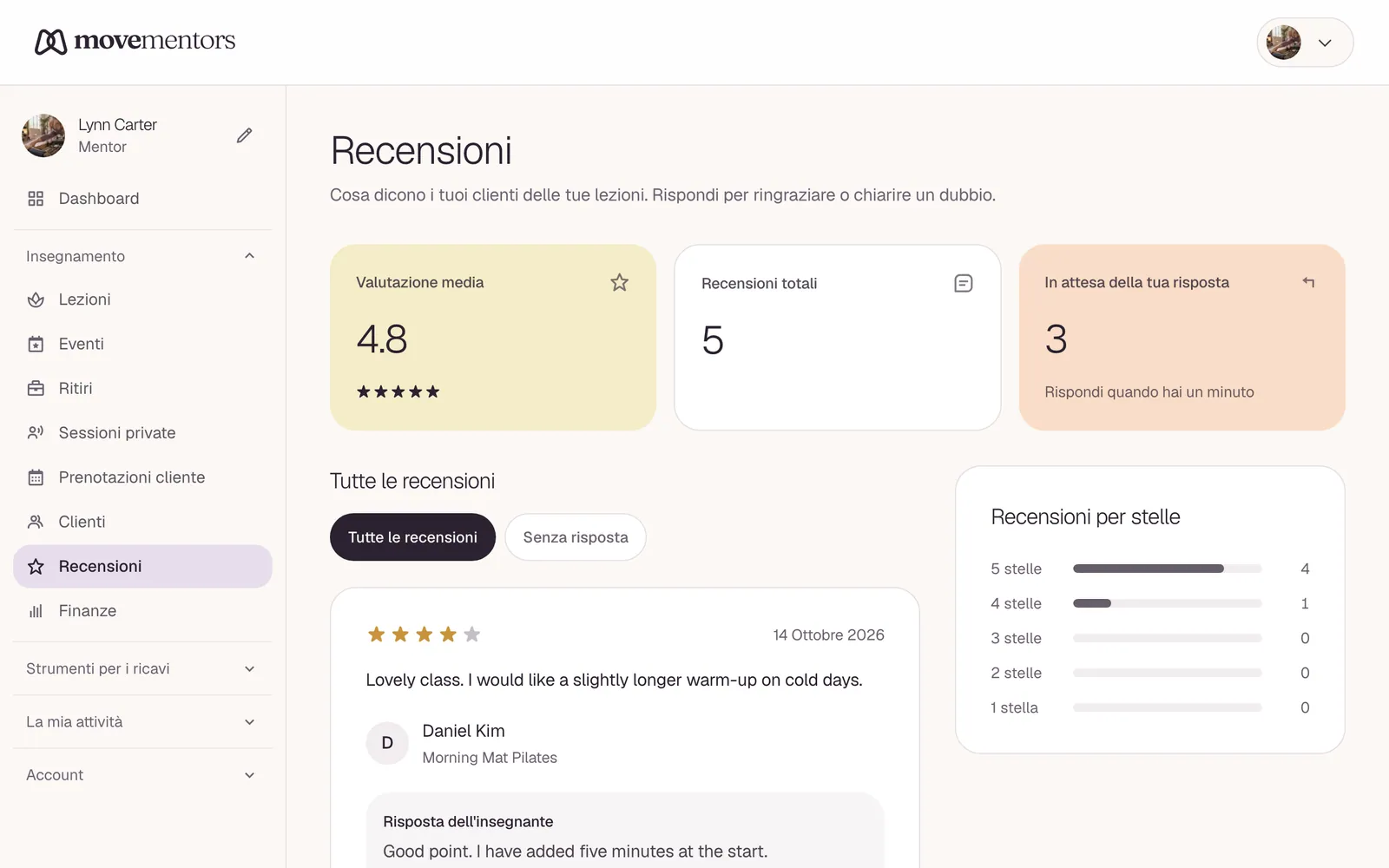Click the 4.8 average rating value
This screenshot has width=1389, height=868.
point(382,339)
